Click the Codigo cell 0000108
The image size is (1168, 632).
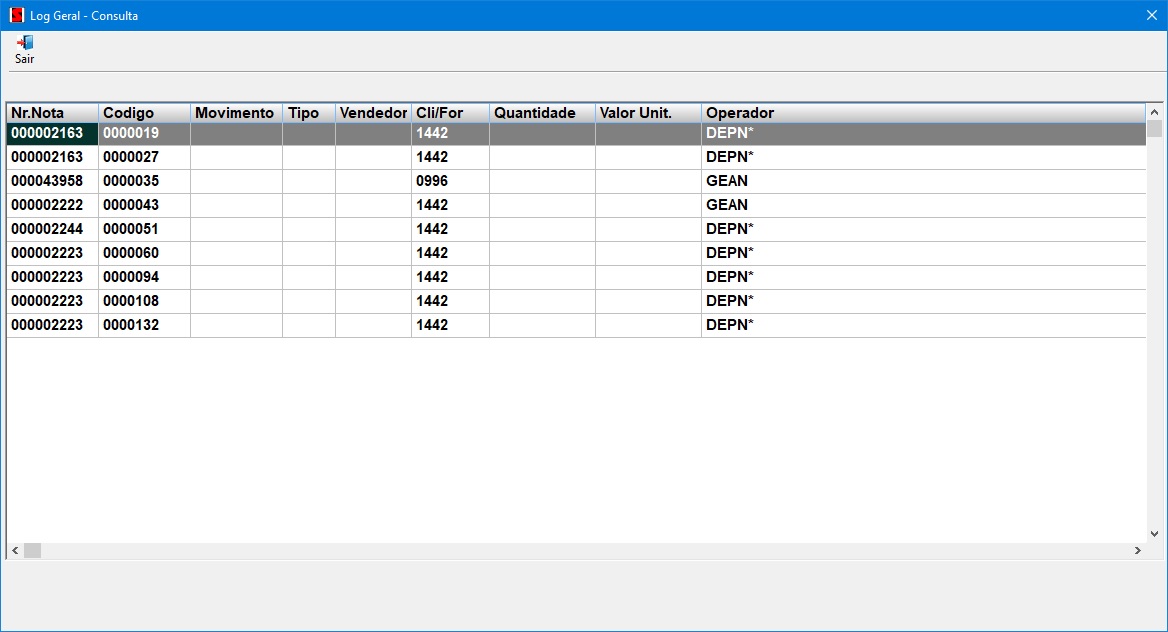tap(145, 300)
